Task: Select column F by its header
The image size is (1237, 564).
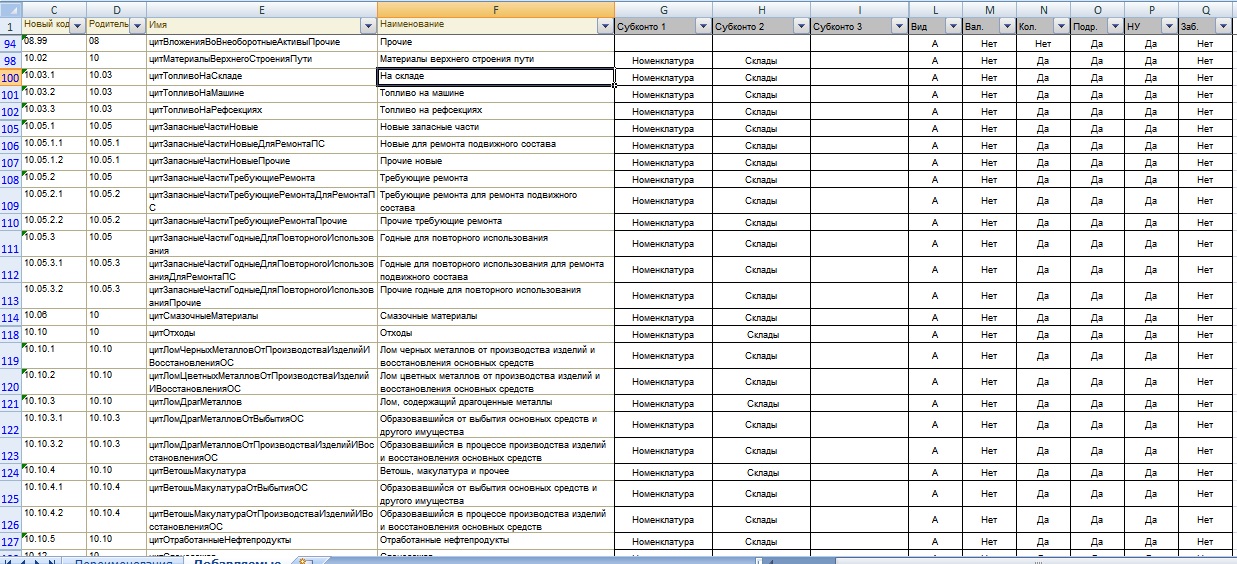Action: [x=495, y=8]
